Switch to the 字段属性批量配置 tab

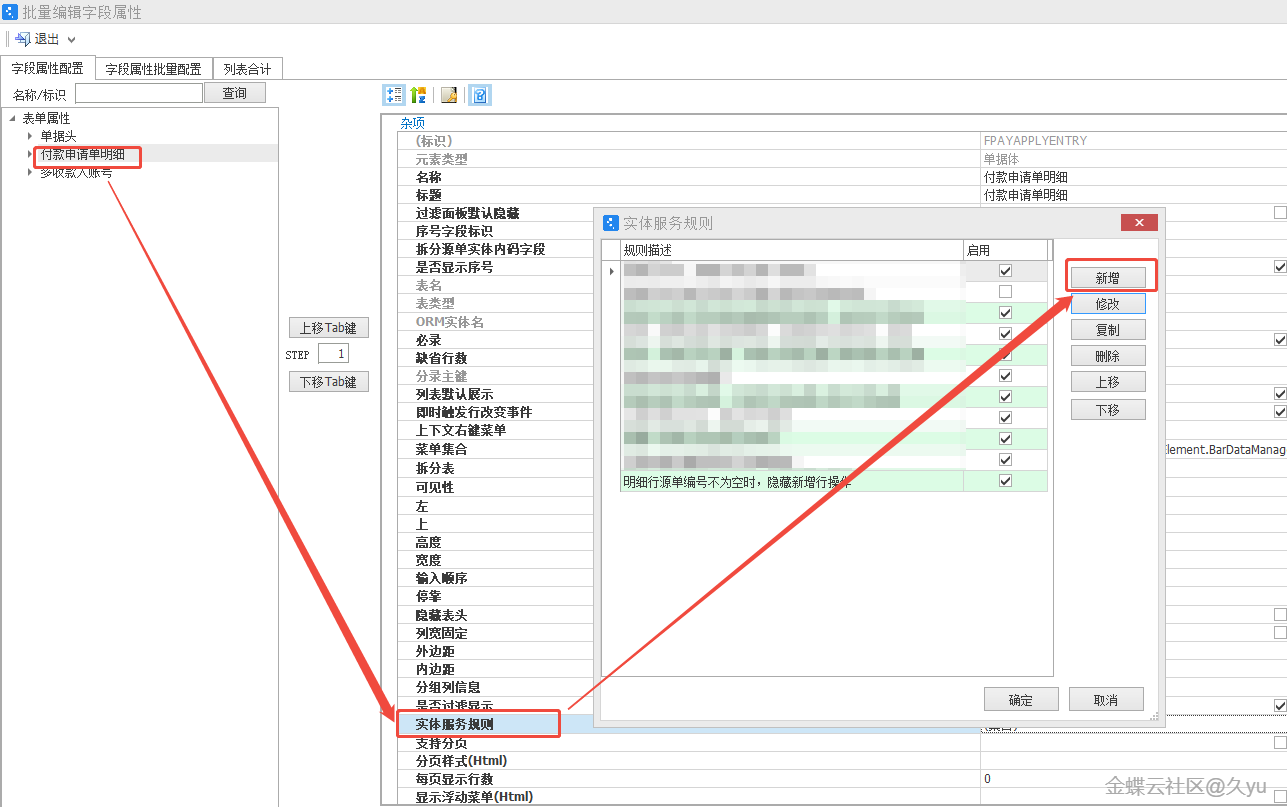(x=154, y=69)
